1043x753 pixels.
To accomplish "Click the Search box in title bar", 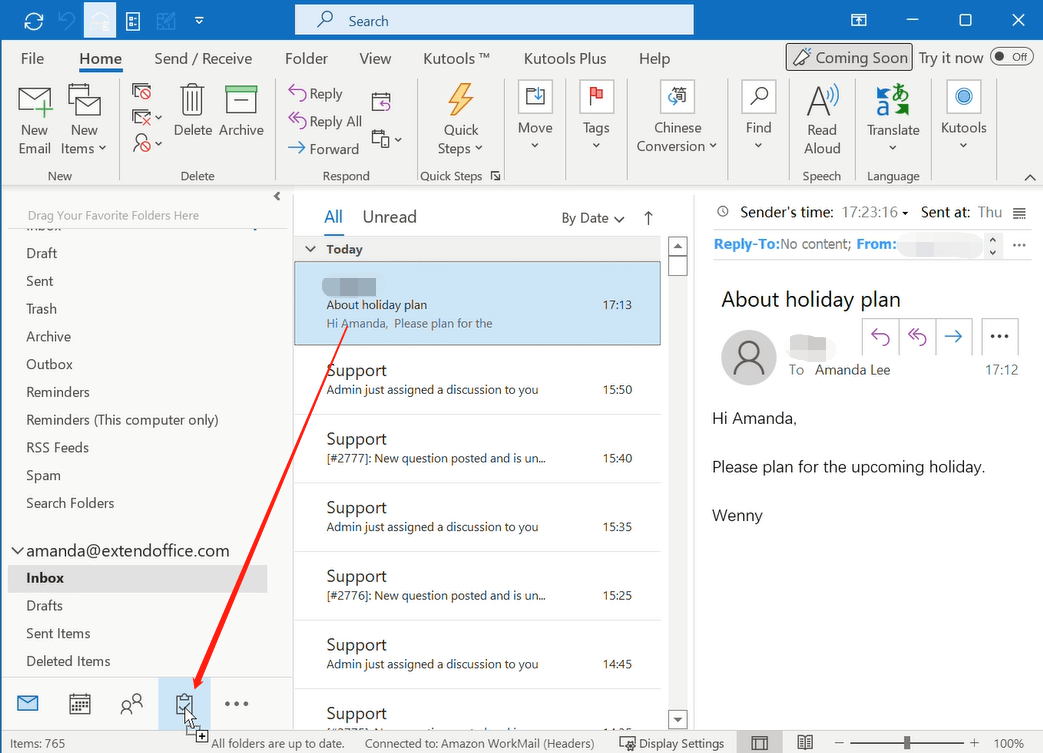I will (x=494, y=20).
